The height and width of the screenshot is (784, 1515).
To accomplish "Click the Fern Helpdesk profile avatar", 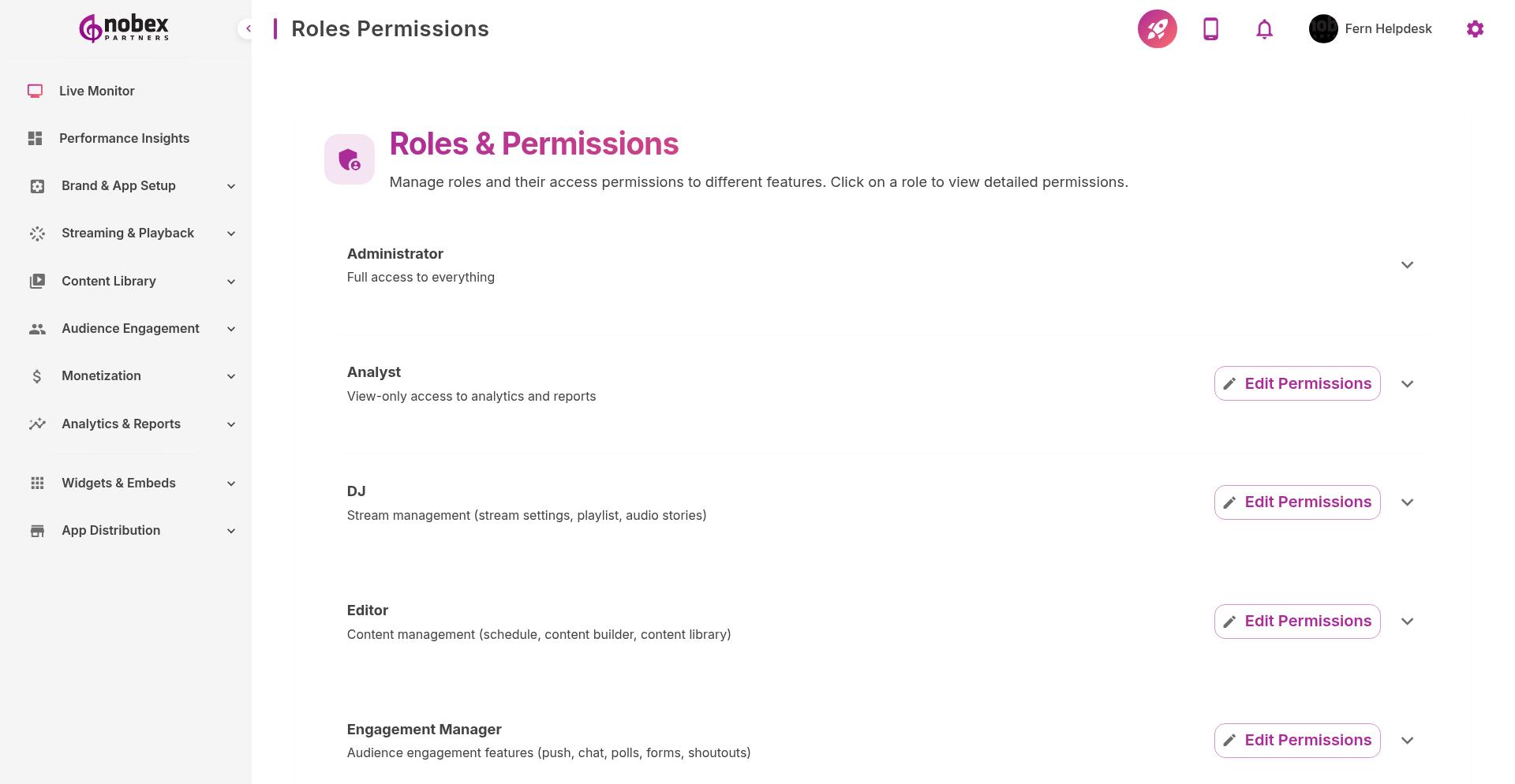I will (1322, 28).
